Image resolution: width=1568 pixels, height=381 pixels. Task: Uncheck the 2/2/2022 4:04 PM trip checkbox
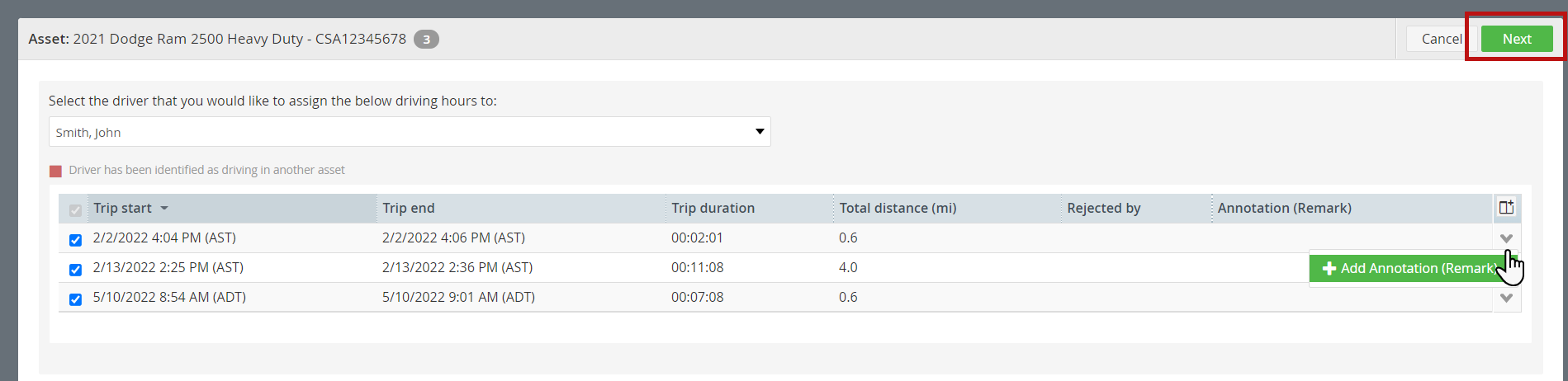point(75,239)
